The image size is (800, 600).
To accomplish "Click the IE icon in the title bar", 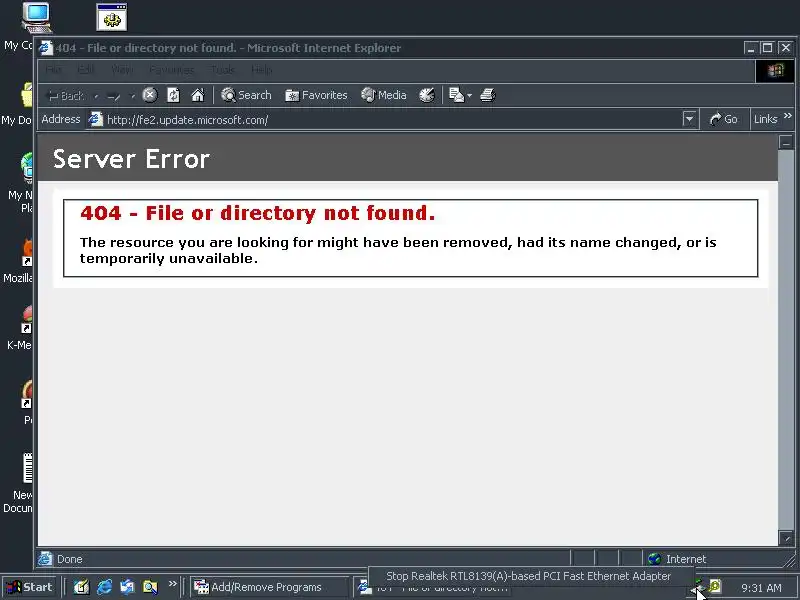I will coord(46,48).
